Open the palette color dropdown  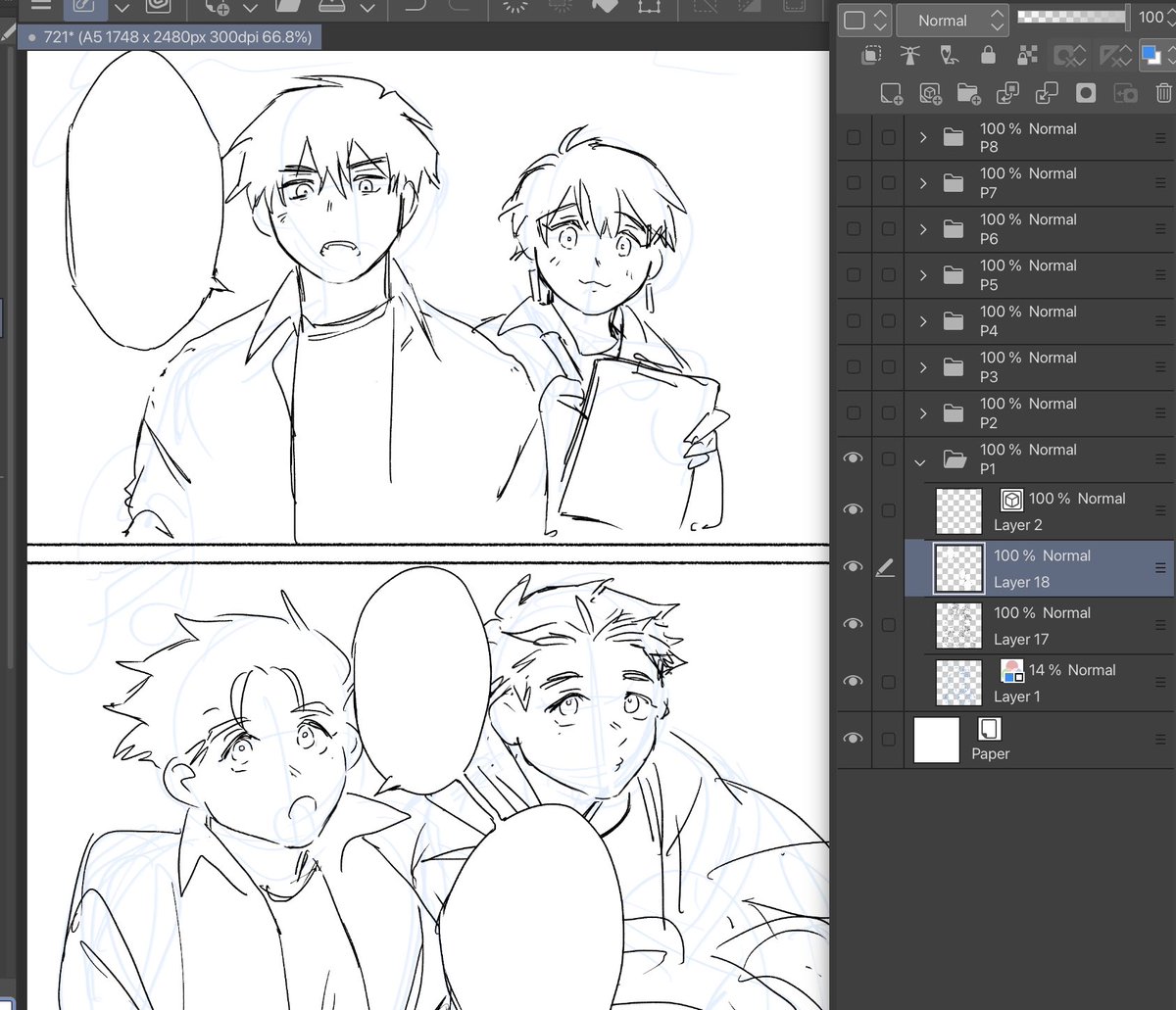click(x=866, y=20)
